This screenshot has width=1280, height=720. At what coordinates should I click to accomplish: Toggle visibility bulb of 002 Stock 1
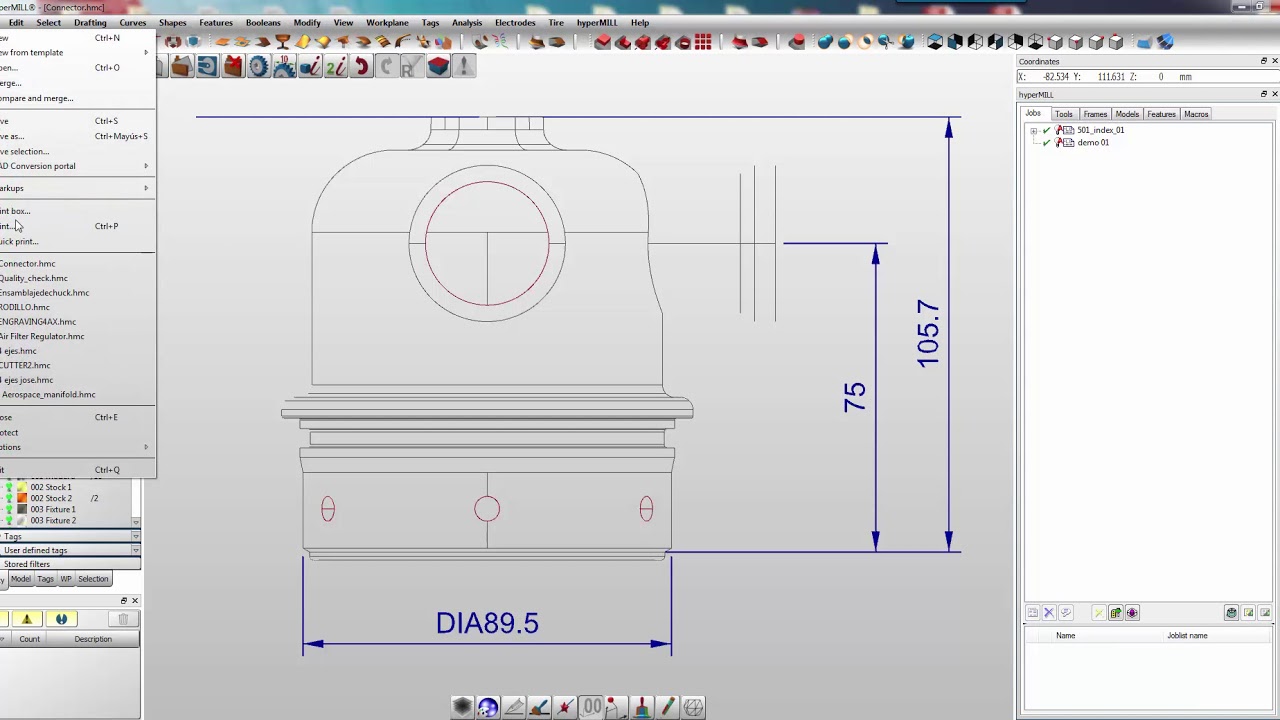[10, 487]
